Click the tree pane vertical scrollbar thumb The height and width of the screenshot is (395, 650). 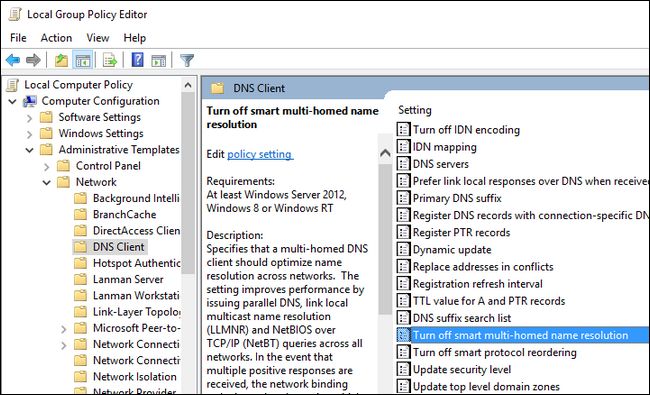click(x=188, y=183)
